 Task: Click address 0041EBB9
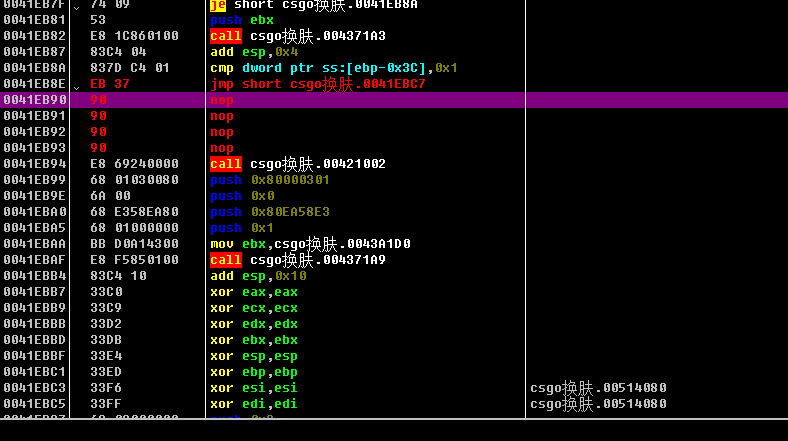34,308
